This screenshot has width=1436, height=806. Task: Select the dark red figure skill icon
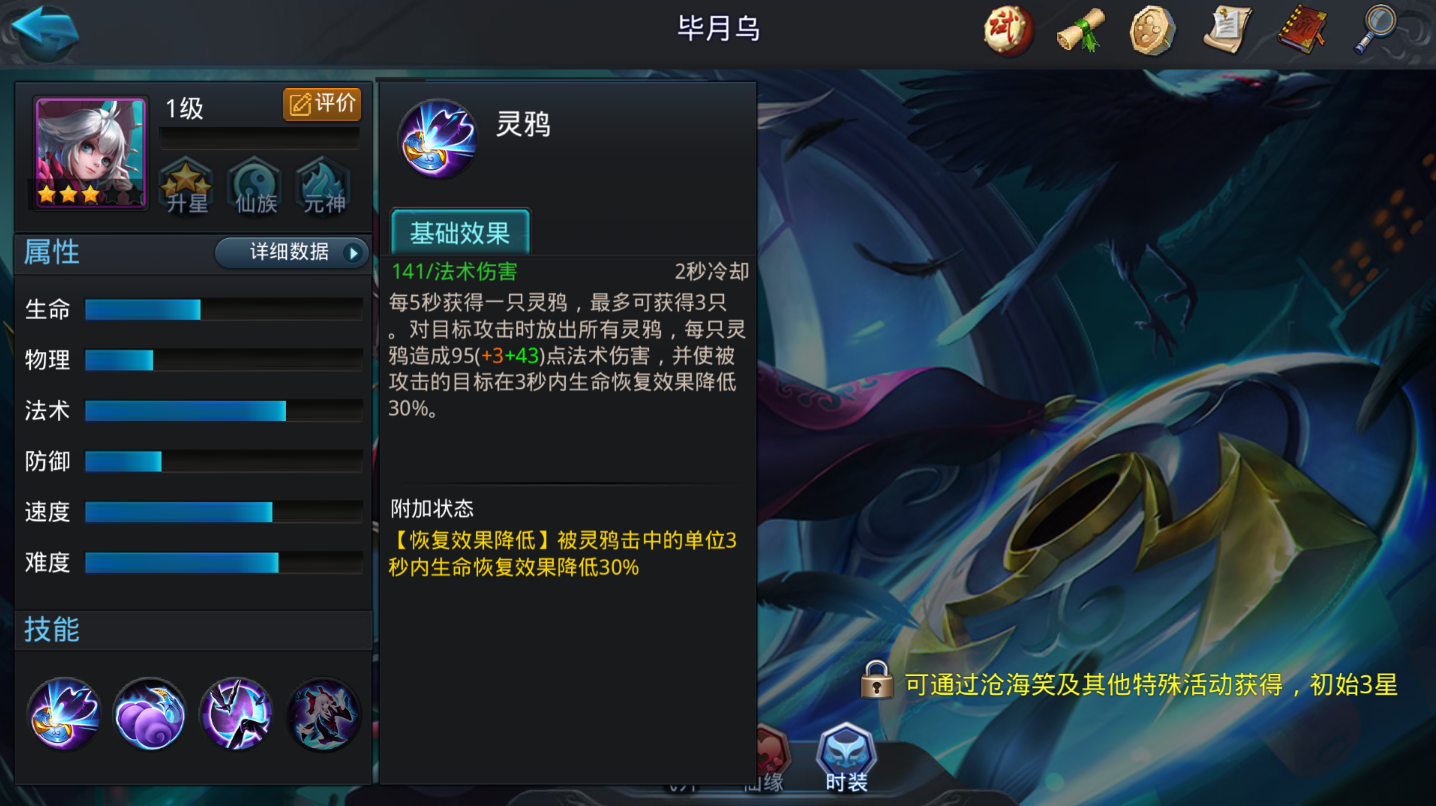point(324,714)
